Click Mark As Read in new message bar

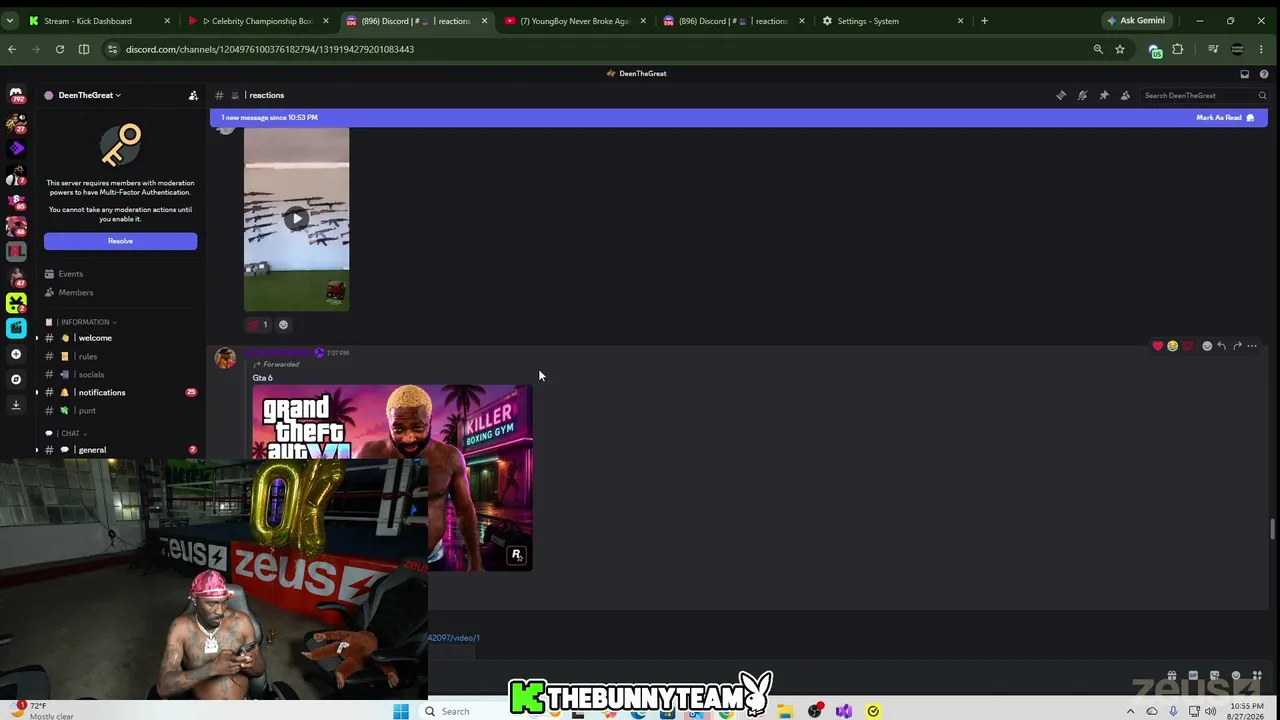click(1225, 118)
